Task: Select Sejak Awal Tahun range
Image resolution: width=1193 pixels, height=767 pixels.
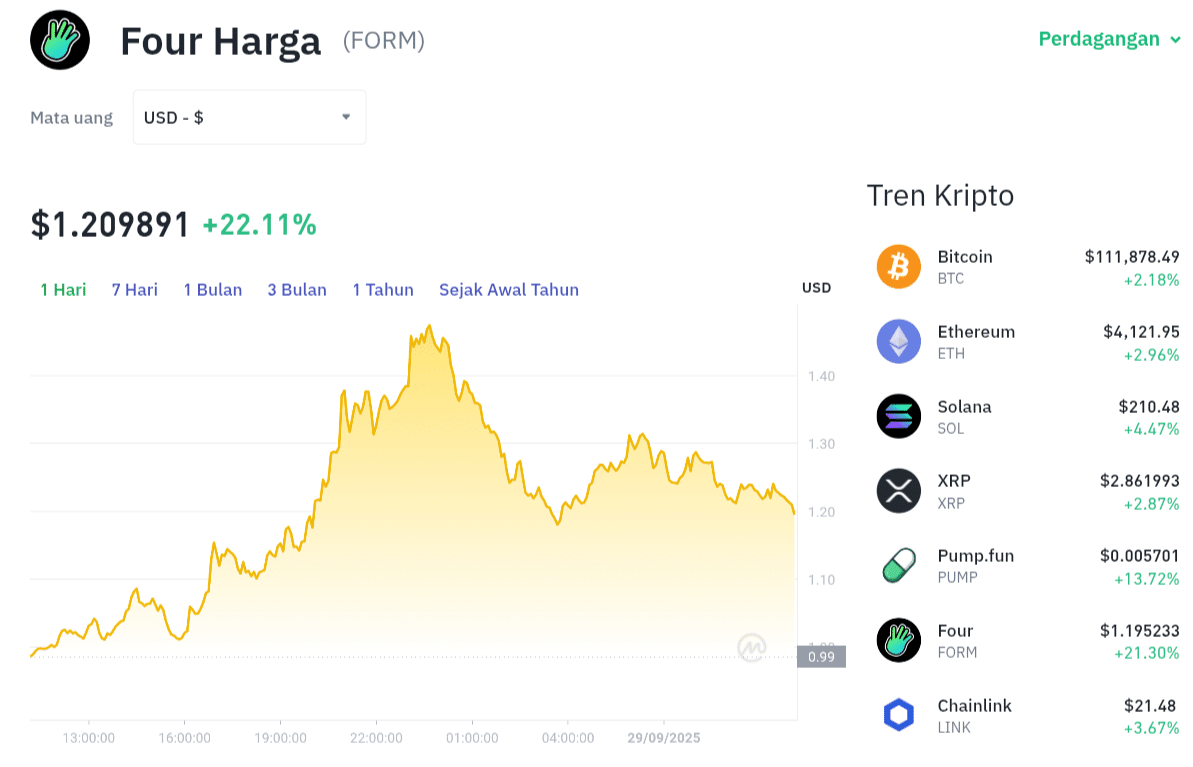Action: pos(509,290)
